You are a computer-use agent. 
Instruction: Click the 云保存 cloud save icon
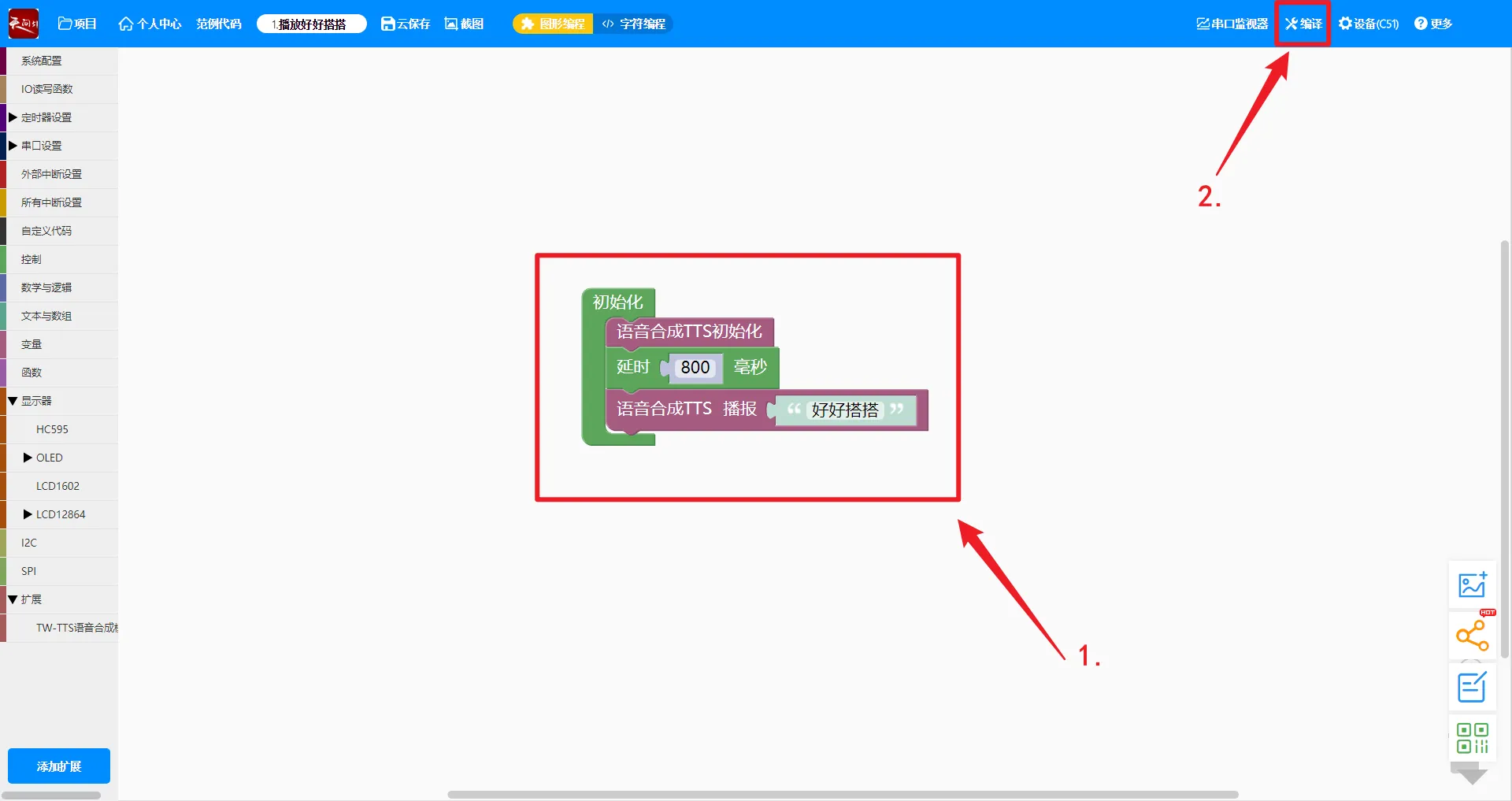(387, 24)
